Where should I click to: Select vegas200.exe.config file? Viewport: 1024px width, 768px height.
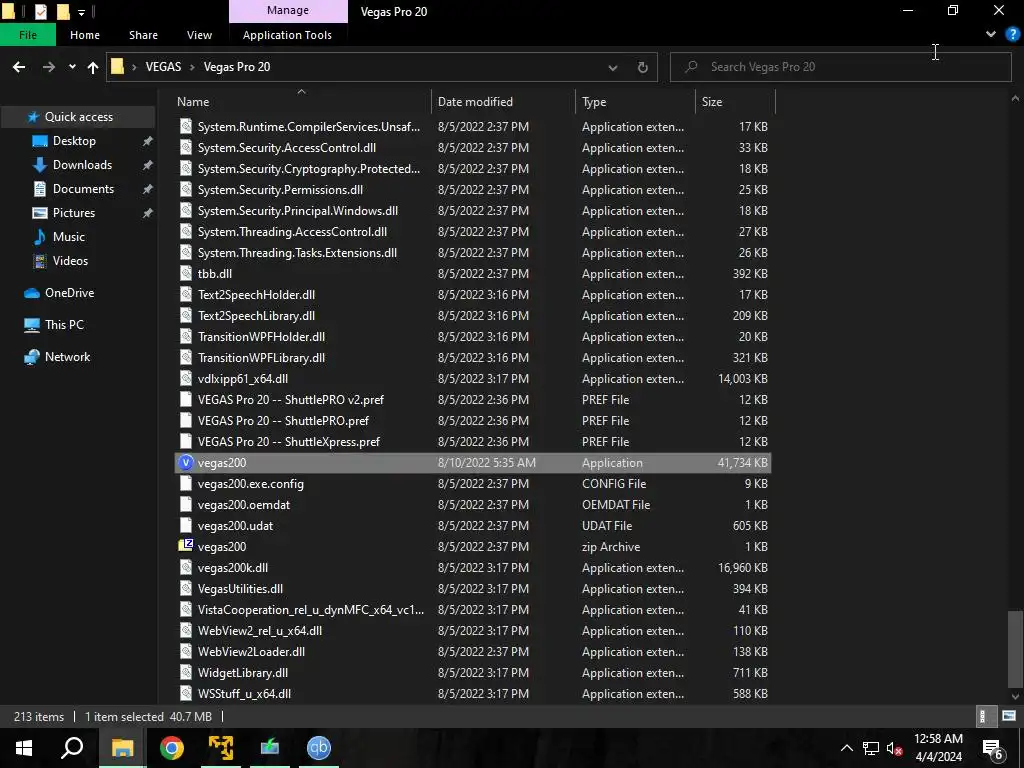[x=473, y=484]
